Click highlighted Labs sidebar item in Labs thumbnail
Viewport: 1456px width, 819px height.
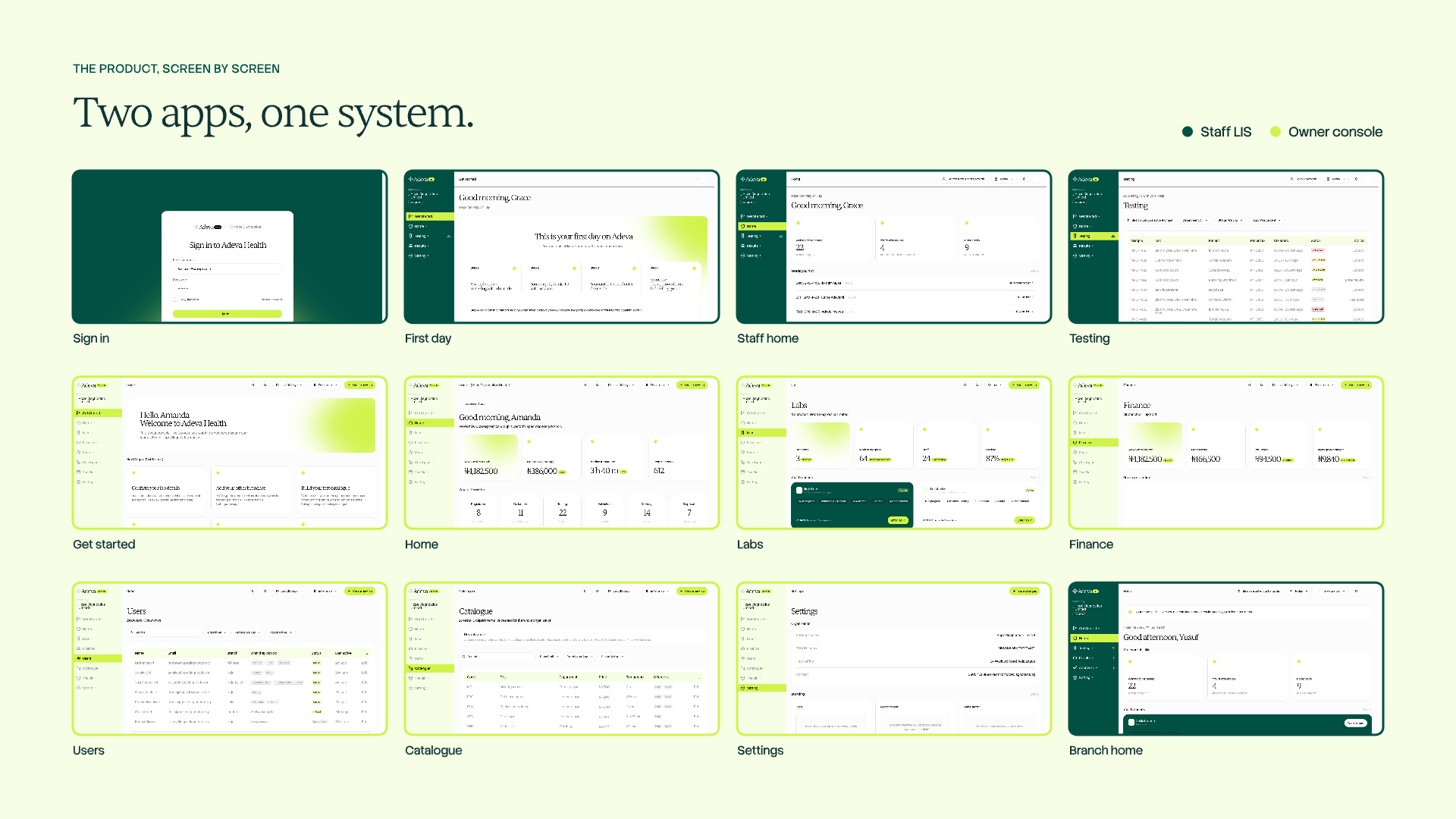761,433
